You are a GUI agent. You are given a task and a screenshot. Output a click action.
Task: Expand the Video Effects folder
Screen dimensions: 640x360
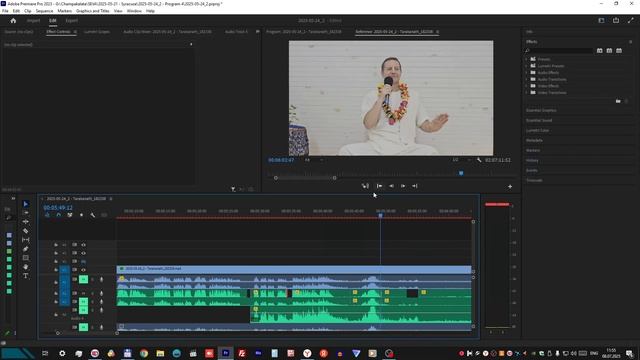(x=527, y=86)
